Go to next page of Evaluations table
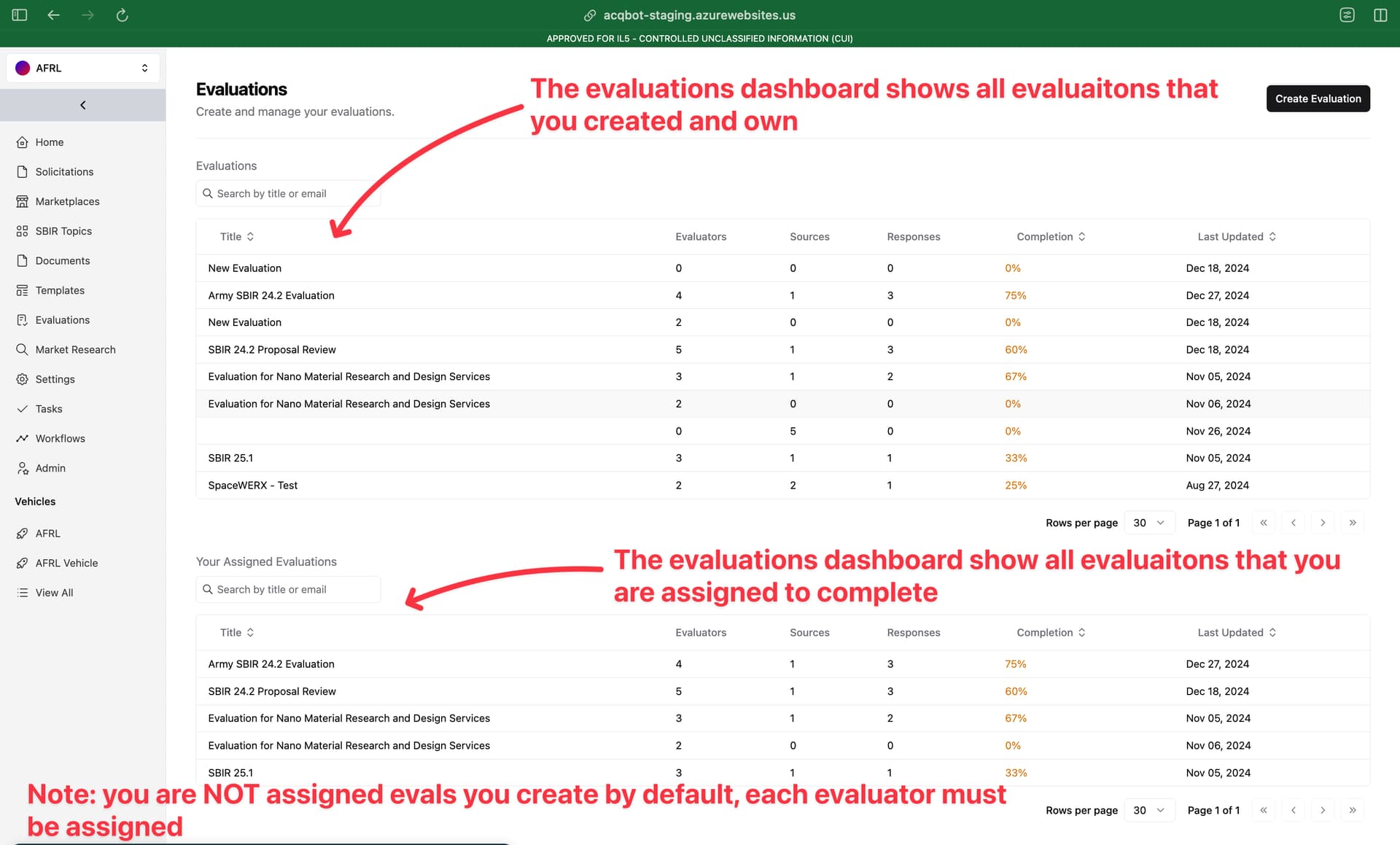 (1323, 523)
